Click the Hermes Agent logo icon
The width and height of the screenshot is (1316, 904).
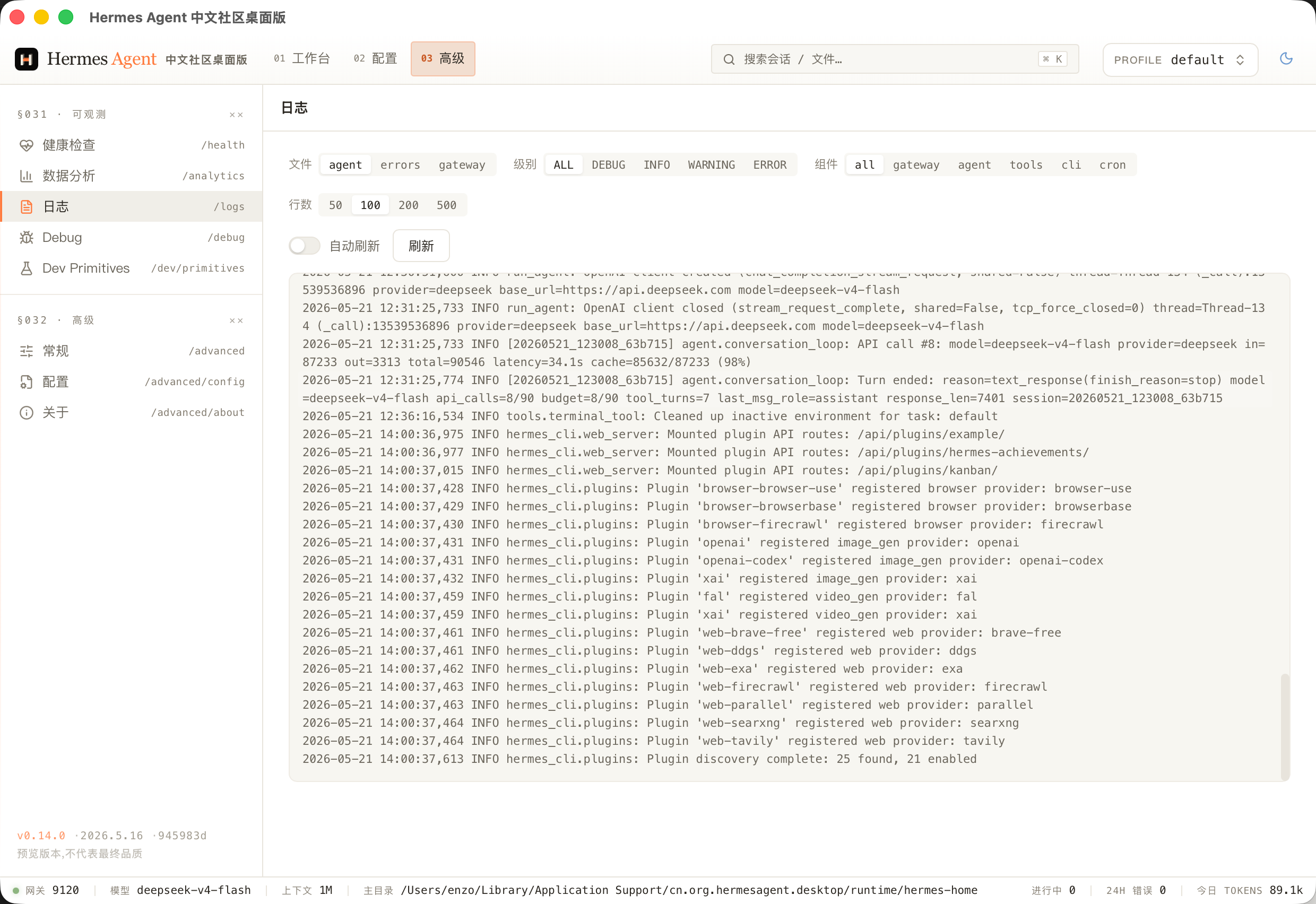pos(26,59)
